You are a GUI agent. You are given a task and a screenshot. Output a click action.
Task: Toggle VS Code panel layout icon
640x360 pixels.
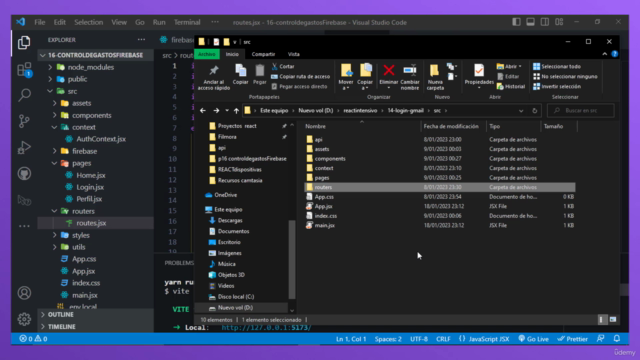[530, 22]
